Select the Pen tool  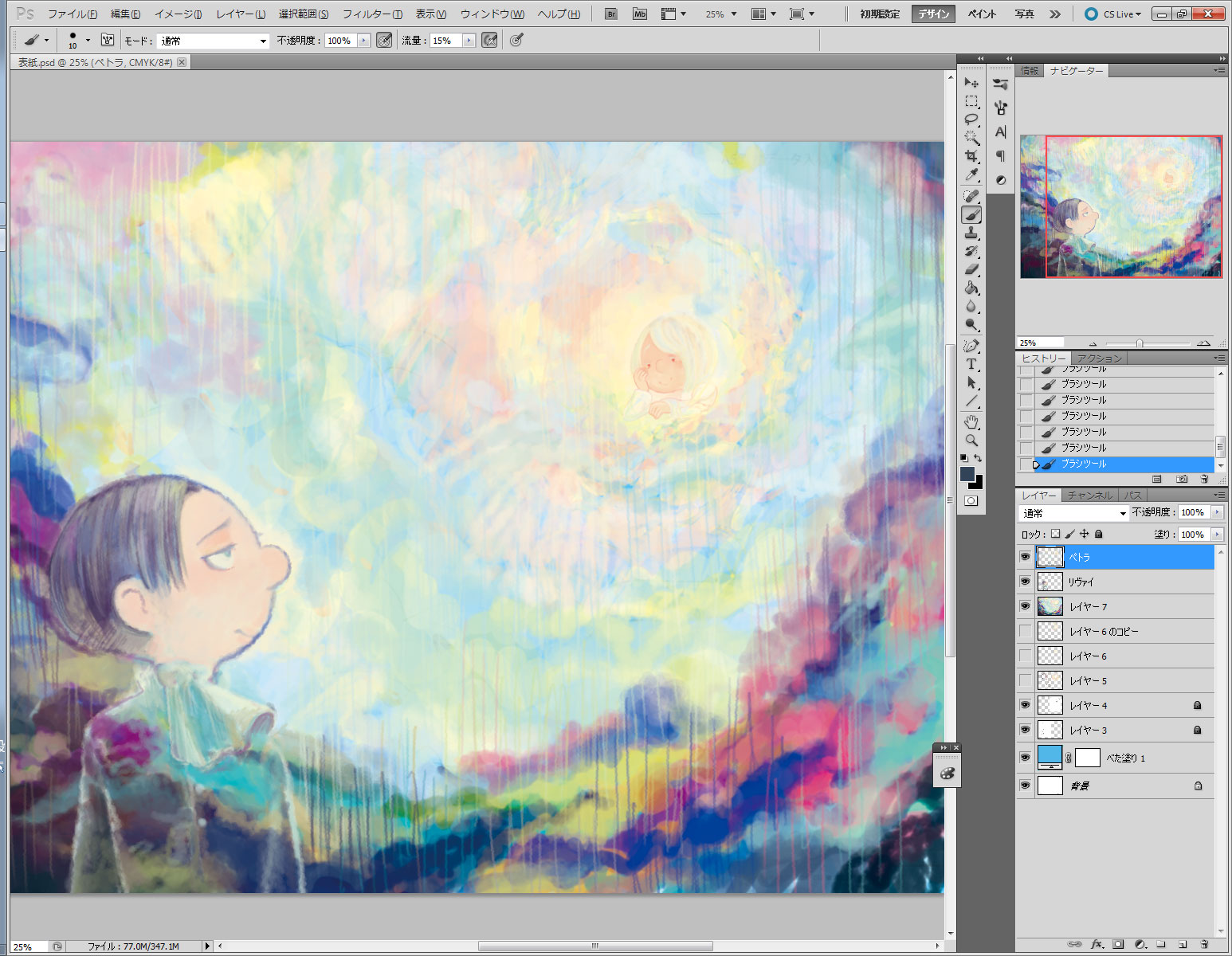point(971,346)
